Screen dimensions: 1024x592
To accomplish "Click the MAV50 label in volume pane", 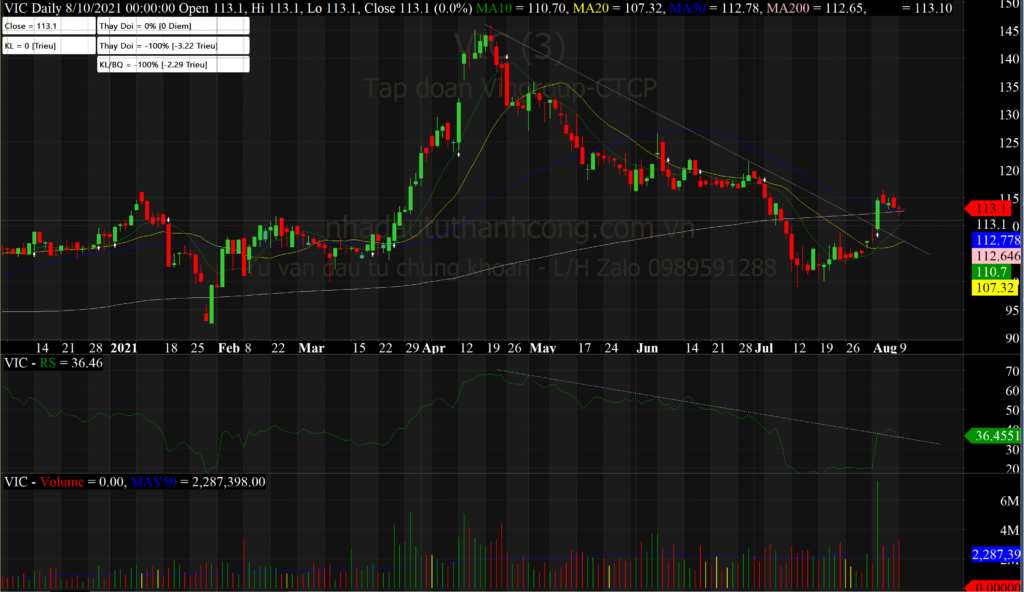I will point(158,482).
